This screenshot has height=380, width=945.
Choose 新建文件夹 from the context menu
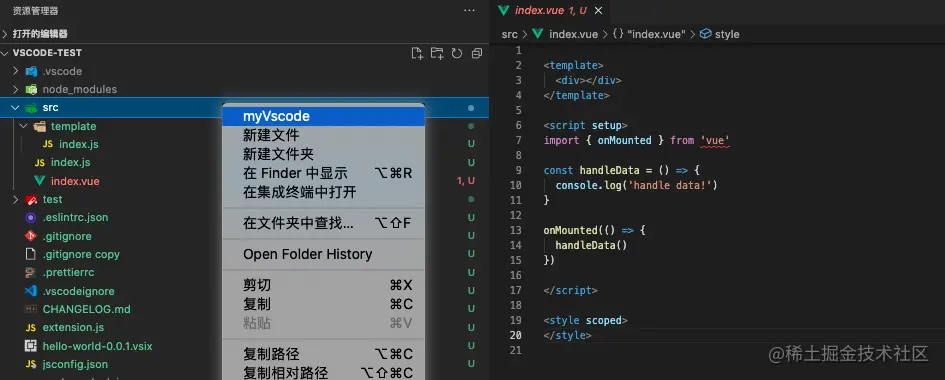coord(324,154)
